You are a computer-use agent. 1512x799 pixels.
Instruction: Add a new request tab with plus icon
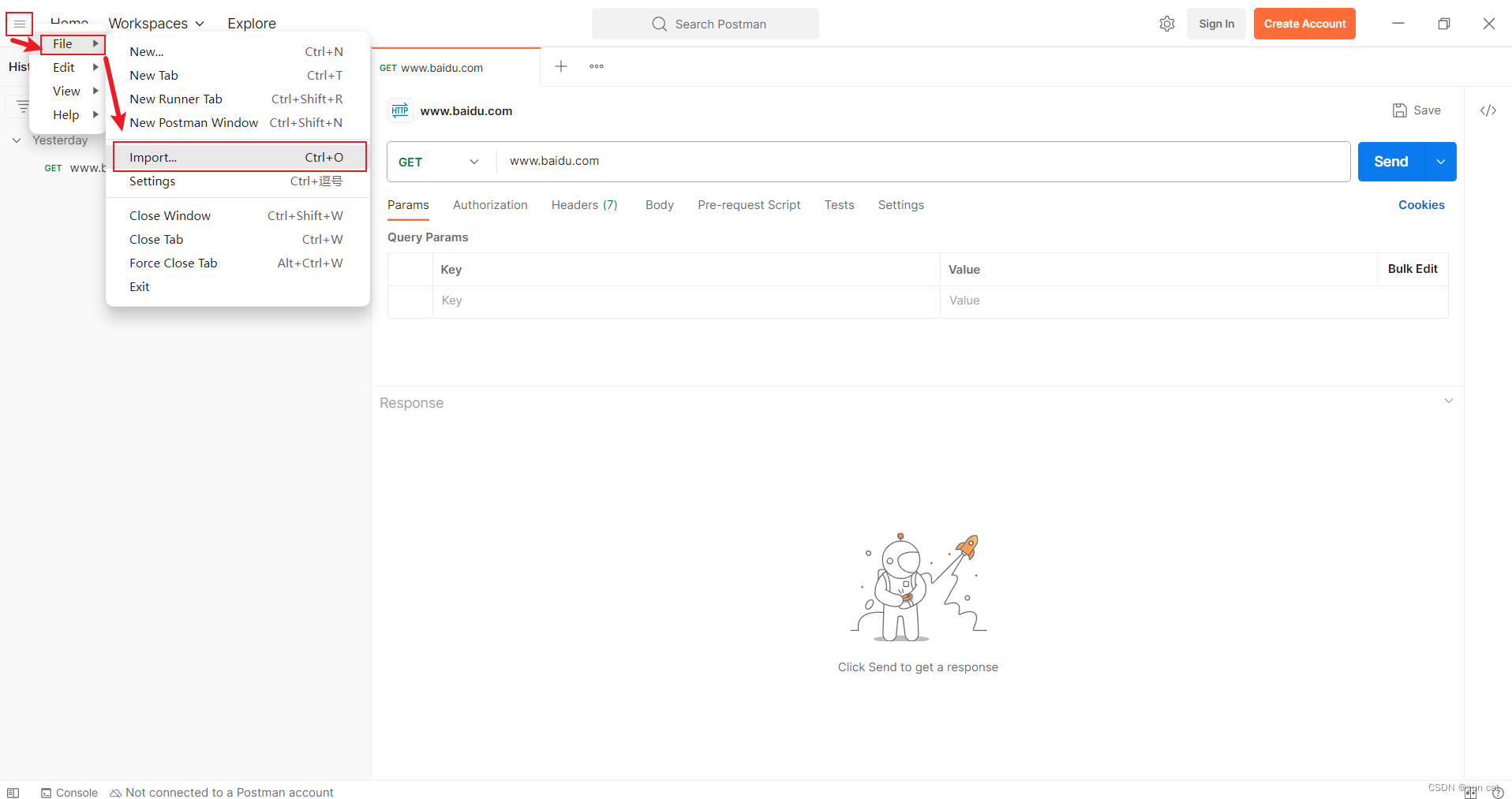pyautogui.click(x=561, y=66)
